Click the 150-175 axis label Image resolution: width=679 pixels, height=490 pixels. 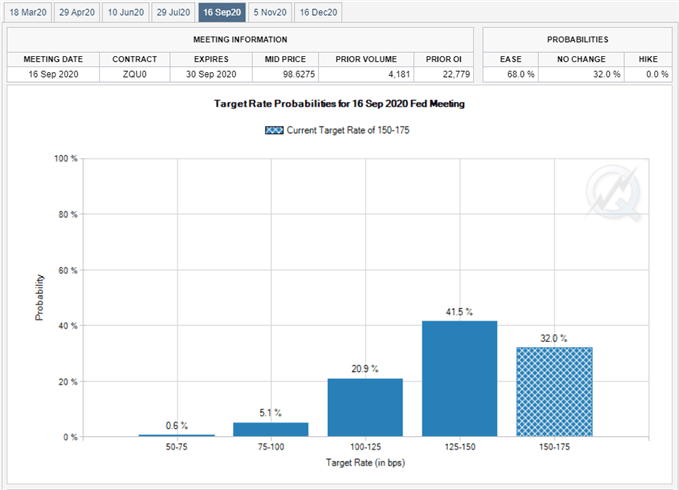click(x=554, y=447)
